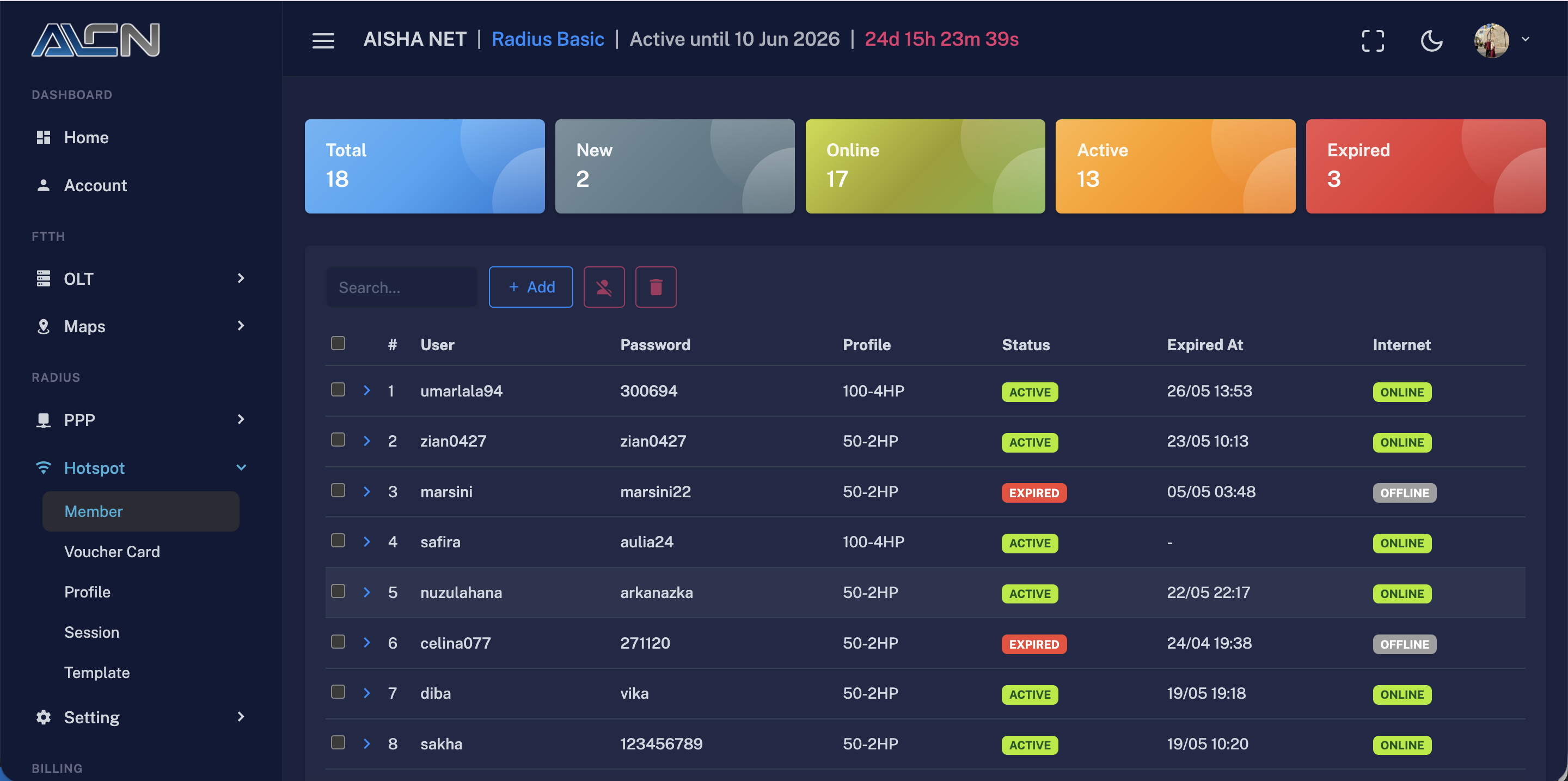Click the Search input field

402,286
